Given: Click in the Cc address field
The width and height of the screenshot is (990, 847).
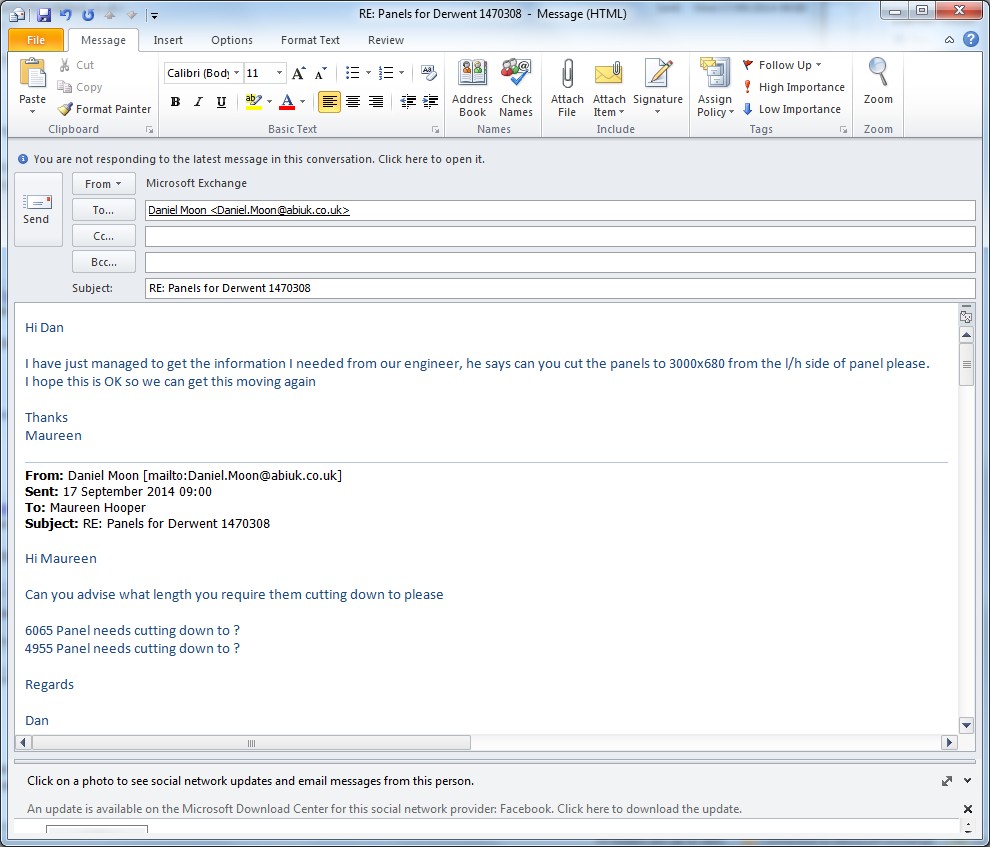Looking at the screenshot, I should pos(560,237).
